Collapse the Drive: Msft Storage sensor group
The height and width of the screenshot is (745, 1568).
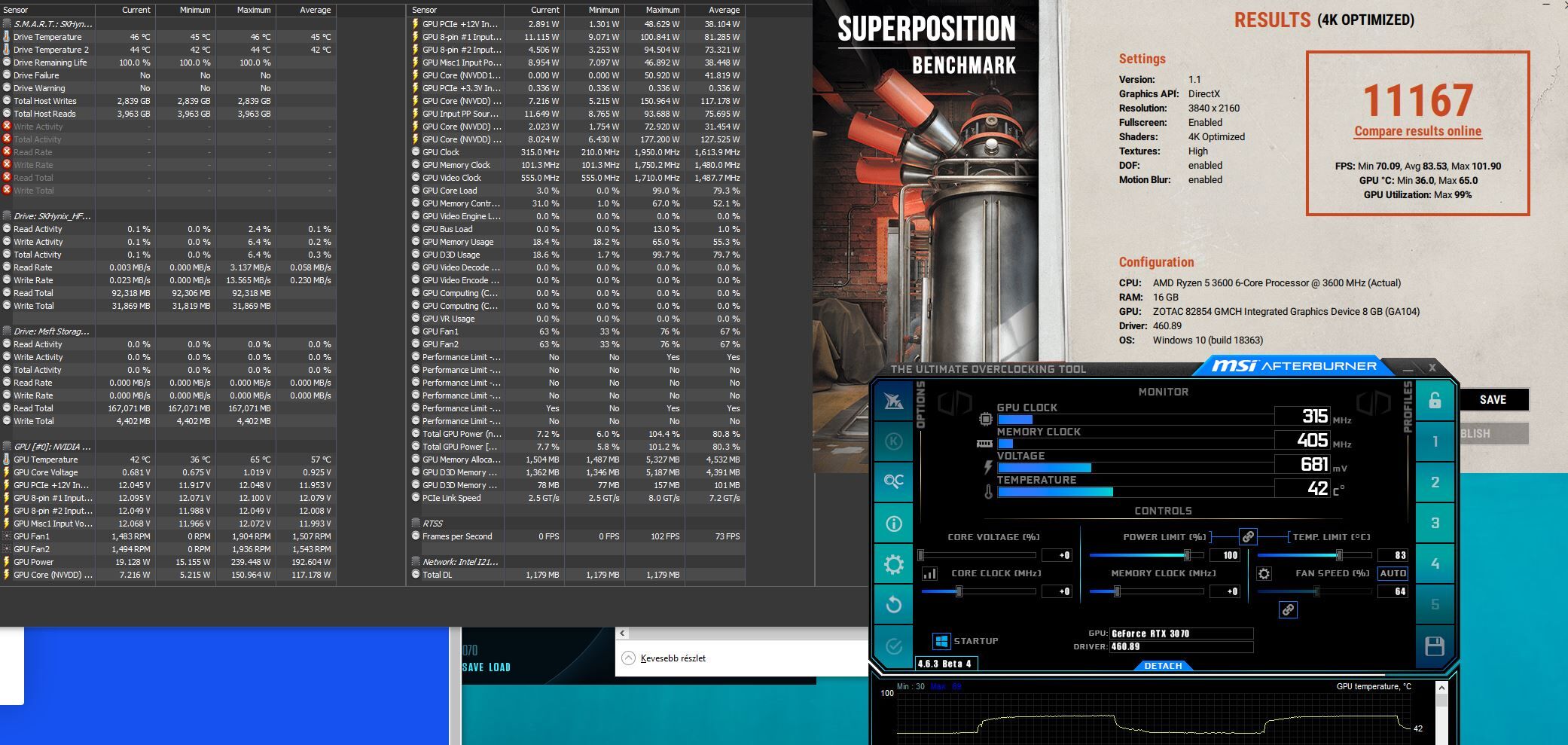pos(7,331)
